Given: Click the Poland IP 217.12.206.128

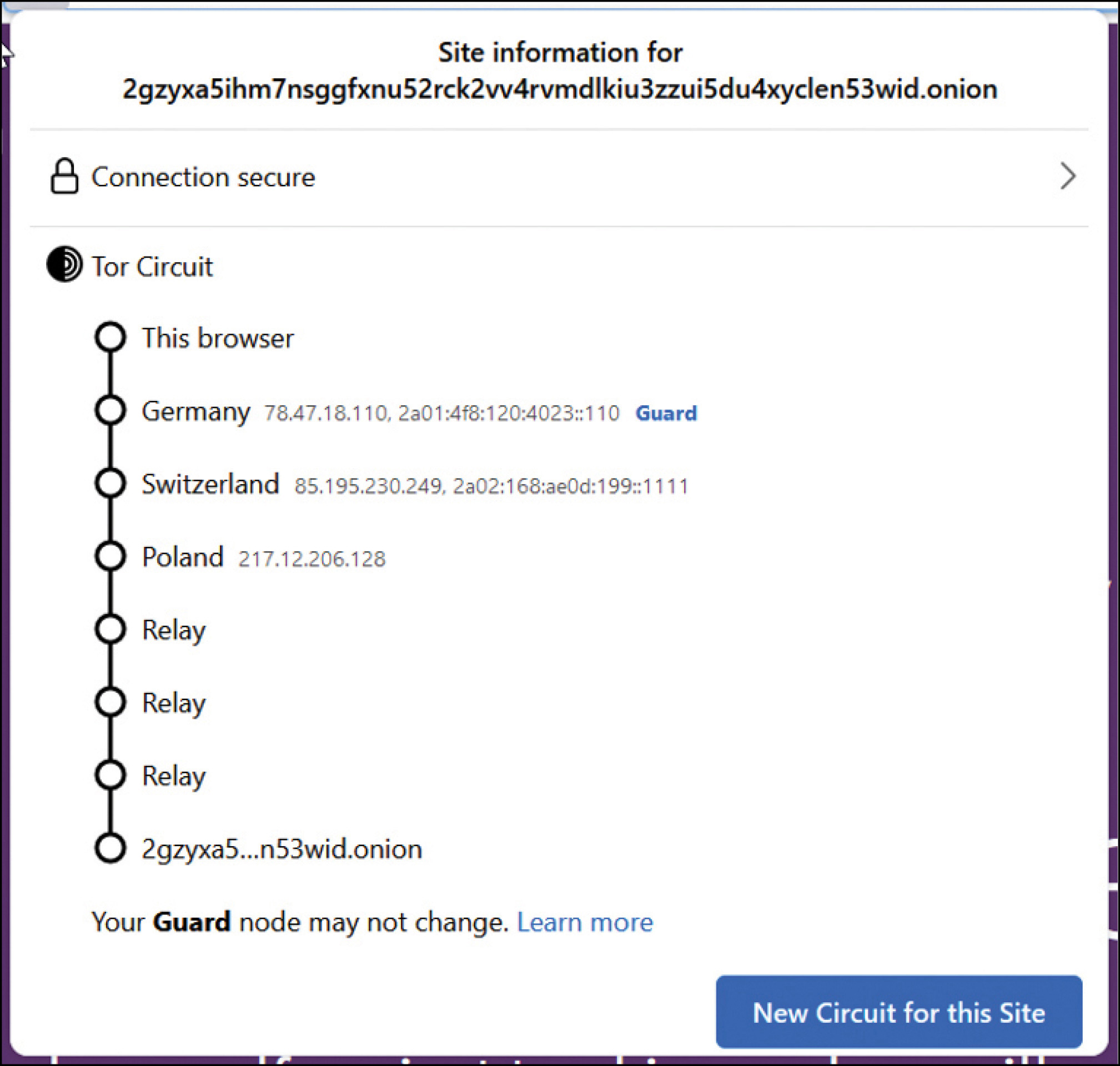Looking at the screenshot, I should 312,559.
